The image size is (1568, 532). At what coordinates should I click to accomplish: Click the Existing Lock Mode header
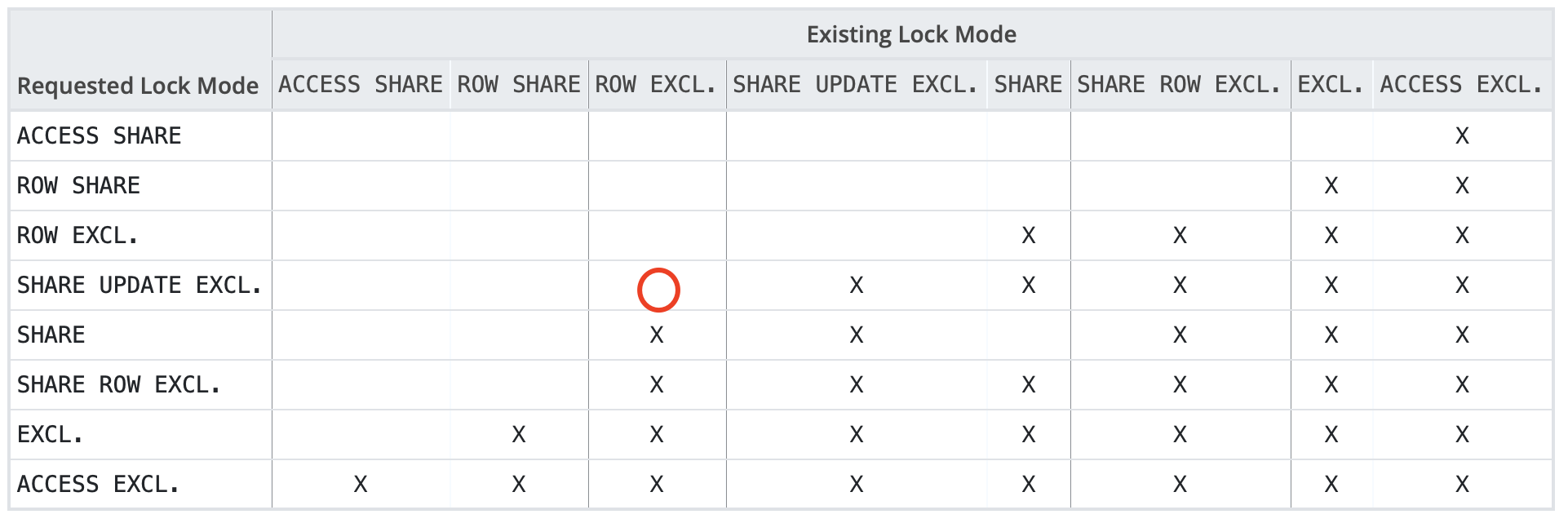[911, 34]
